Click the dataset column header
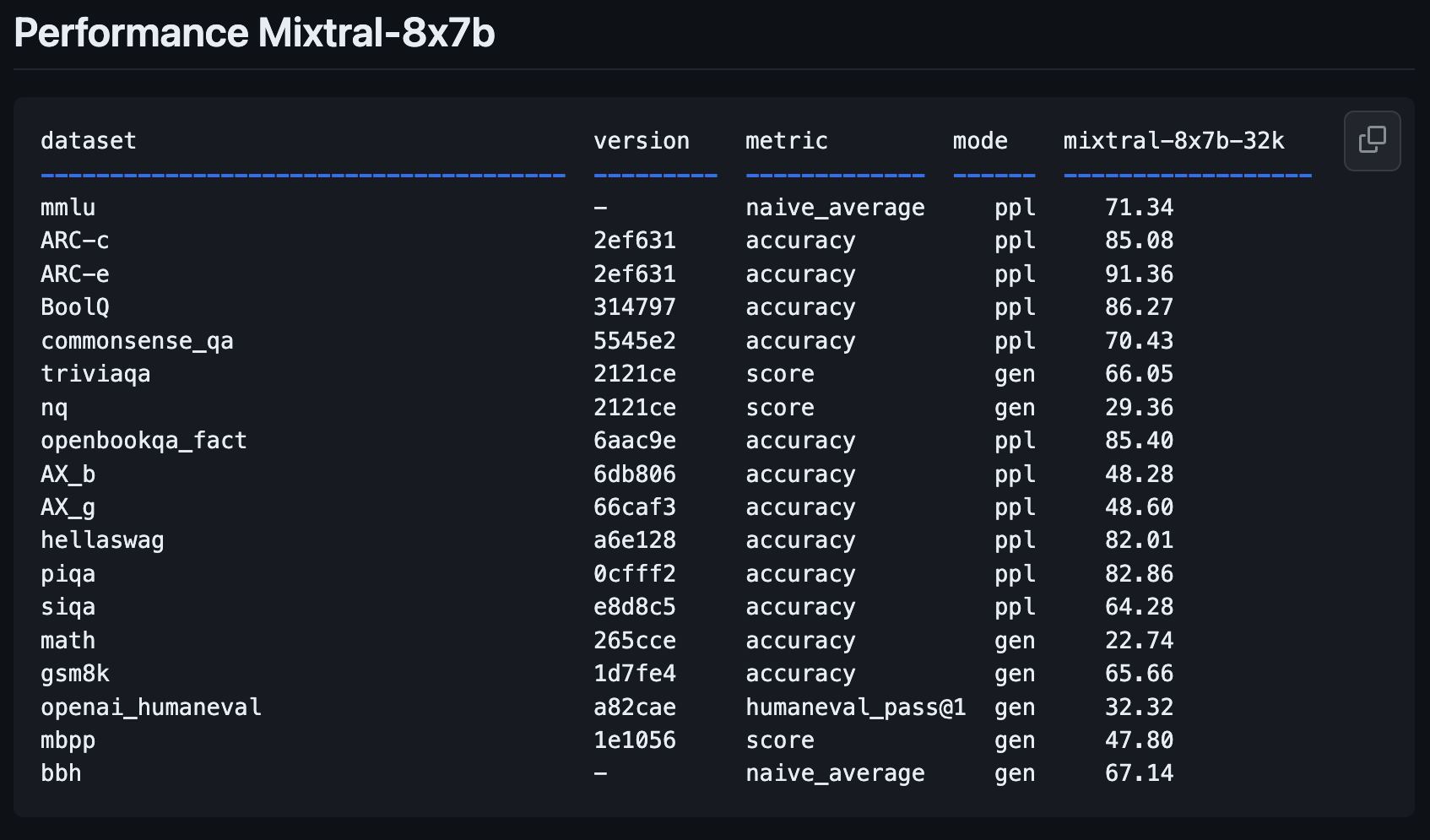This screenshot has height=840, width=1430. 89,141
